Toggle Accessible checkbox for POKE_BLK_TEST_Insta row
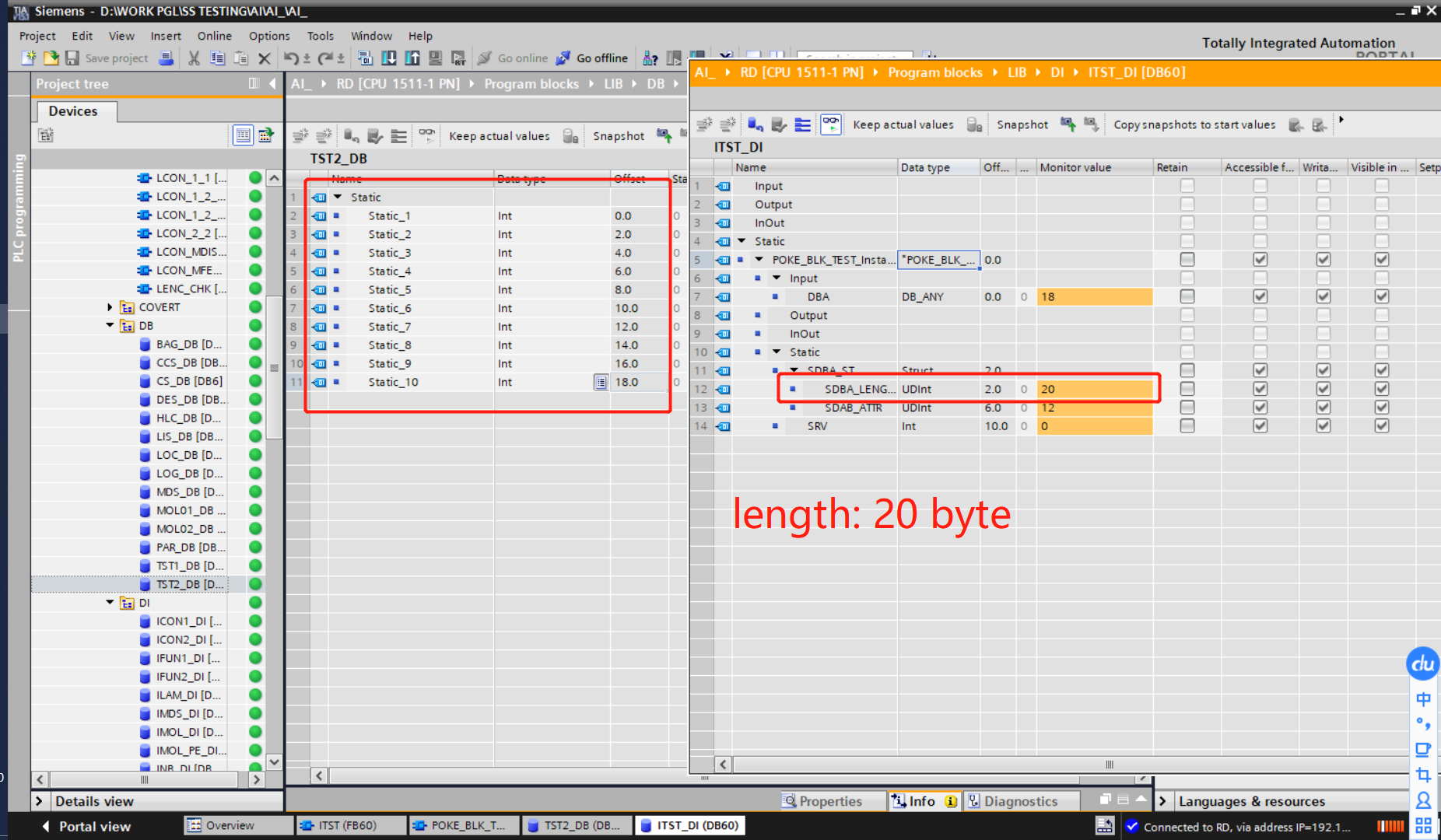The height and width of the screenshot is (840, 1441). click(x=1260, y=260)
